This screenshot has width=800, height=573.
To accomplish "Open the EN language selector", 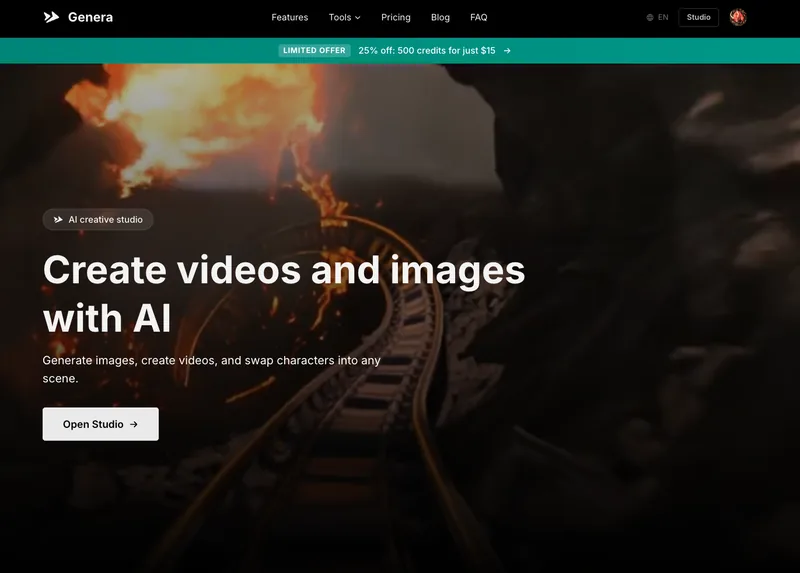I will coord(663,17).
